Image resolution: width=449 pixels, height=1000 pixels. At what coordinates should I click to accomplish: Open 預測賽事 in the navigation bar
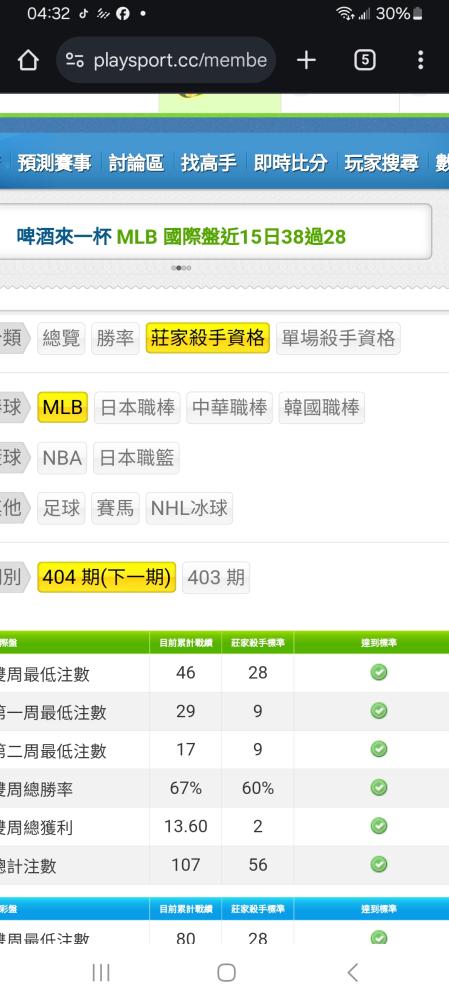54,163
